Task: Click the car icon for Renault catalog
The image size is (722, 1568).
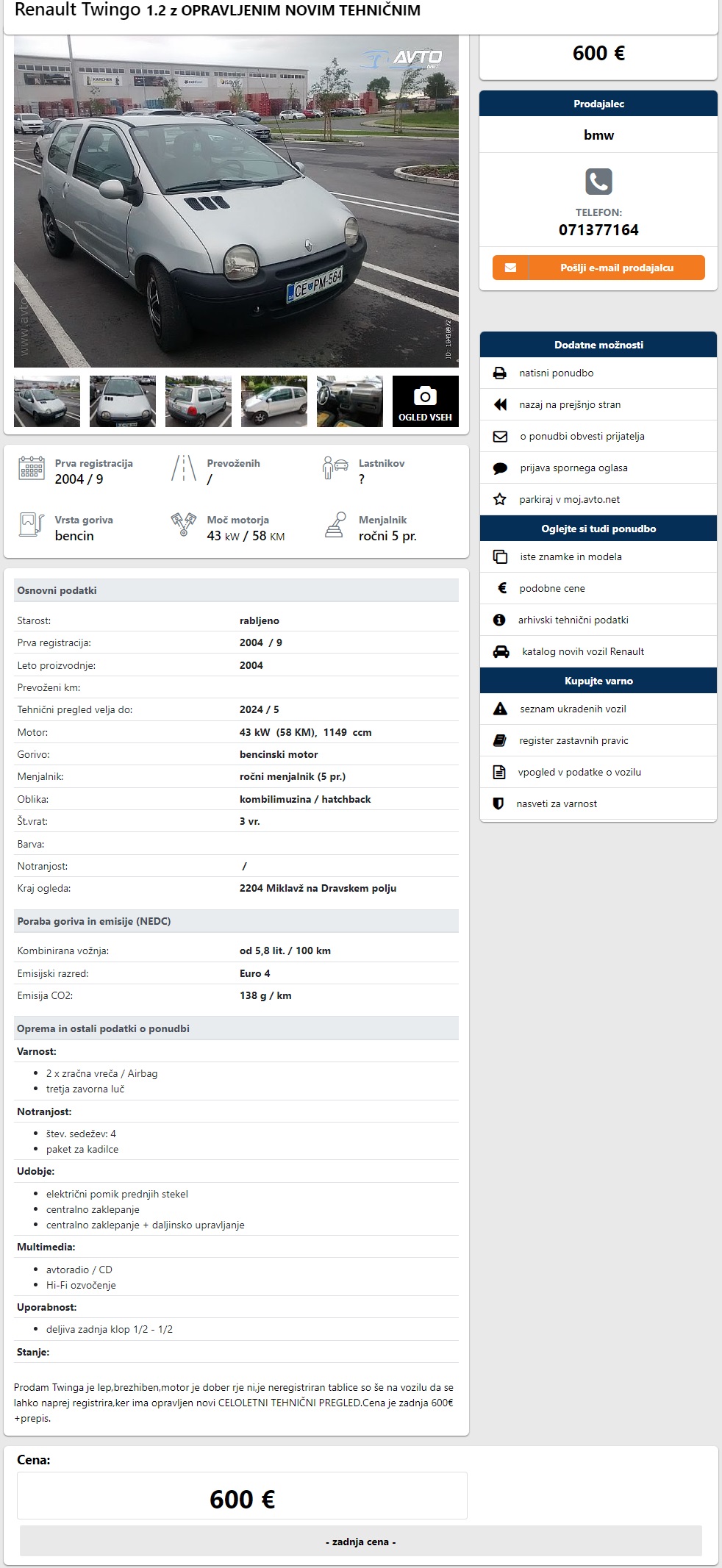Action: point(501,651)
